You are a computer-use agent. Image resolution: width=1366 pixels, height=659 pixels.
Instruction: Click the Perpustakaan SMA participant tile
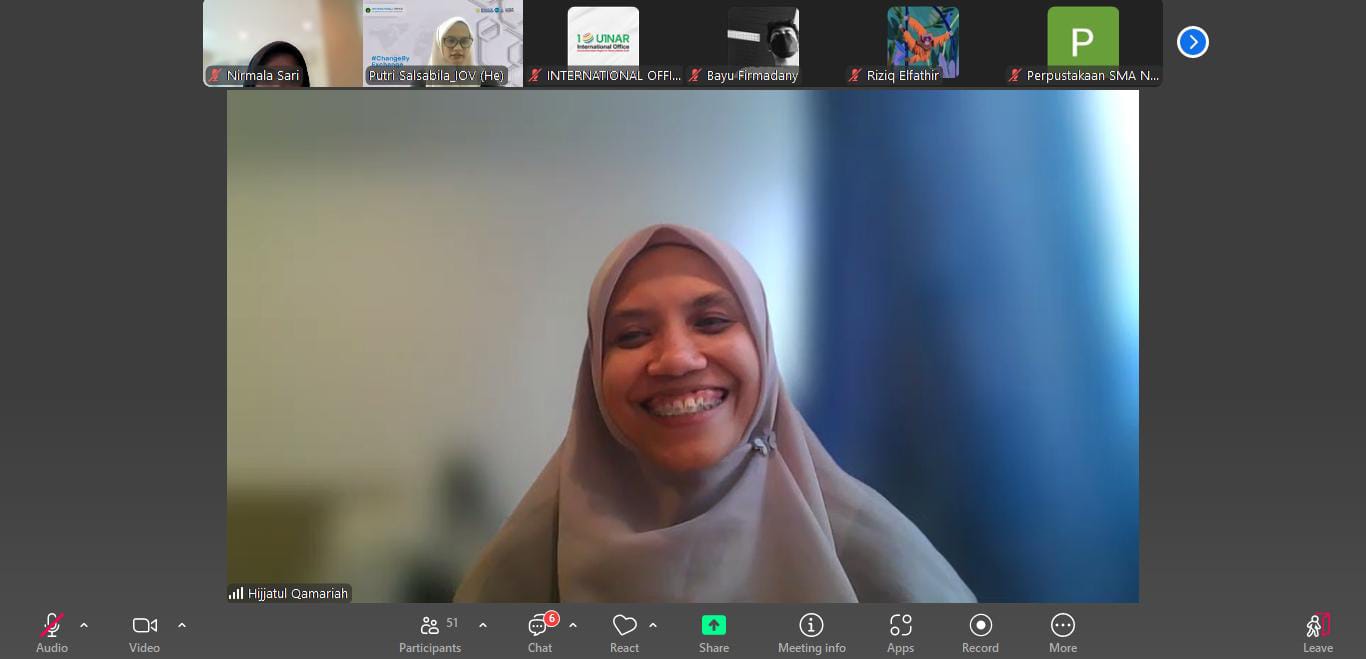(1082, 43)
